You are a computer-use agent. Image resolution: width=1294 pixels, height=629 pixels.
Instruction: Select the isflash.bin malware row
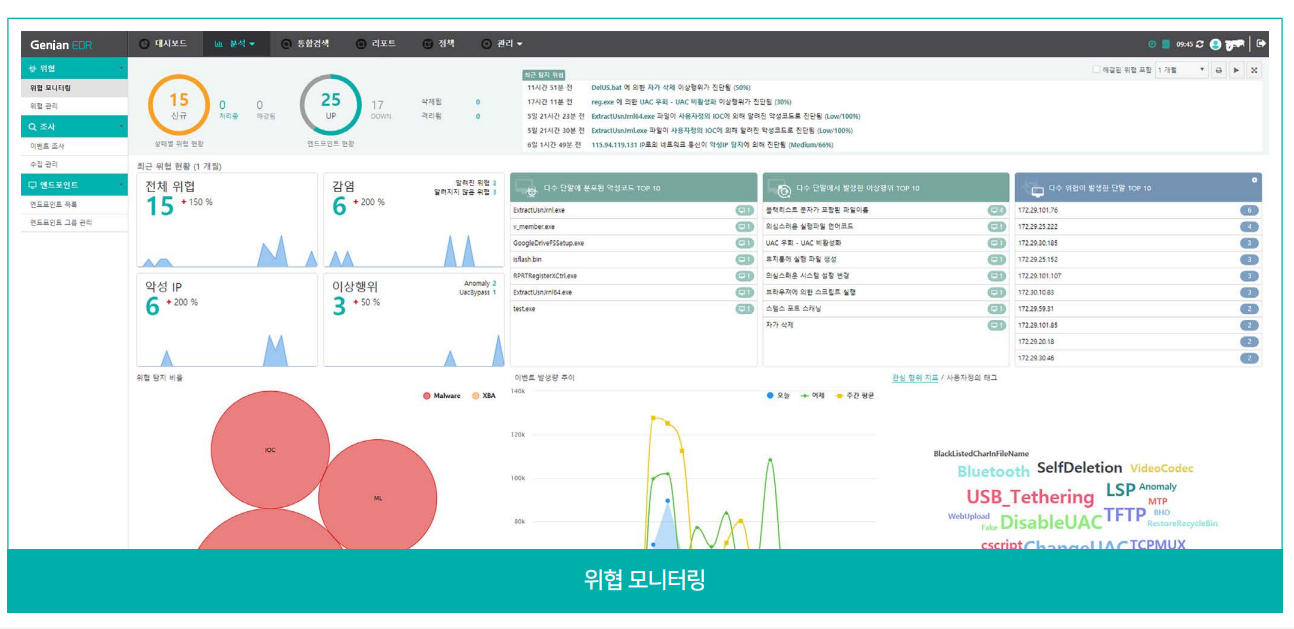(x=633, y=259)
